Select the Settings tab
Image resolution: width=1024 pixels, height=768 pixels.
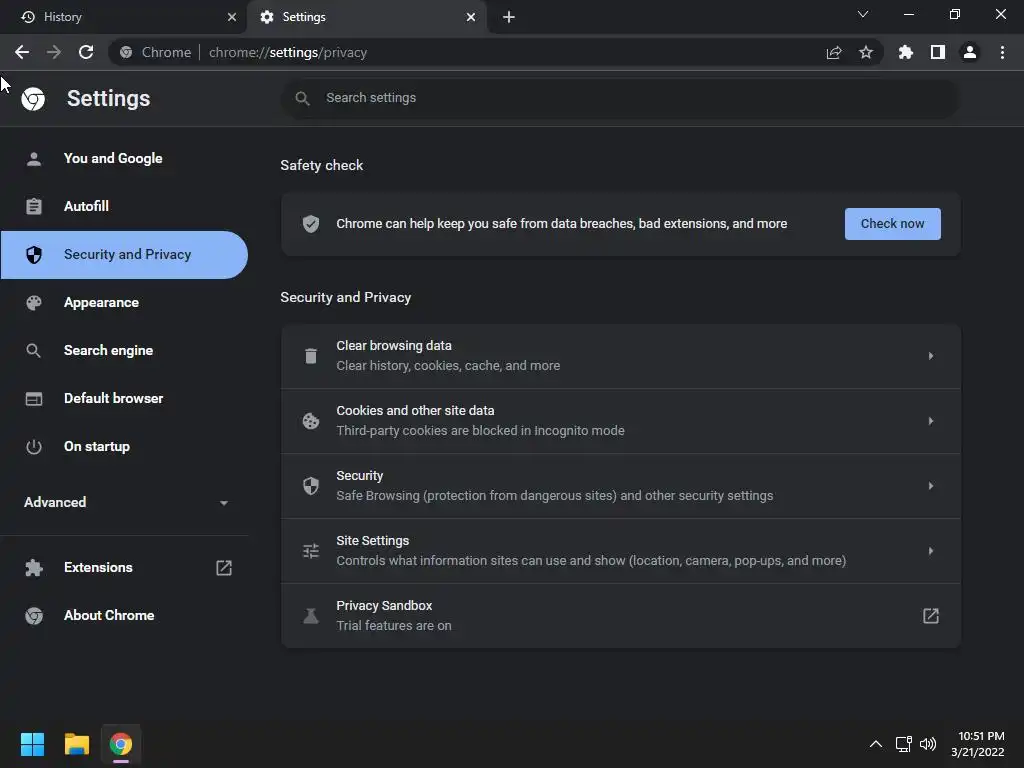(366, 17)
